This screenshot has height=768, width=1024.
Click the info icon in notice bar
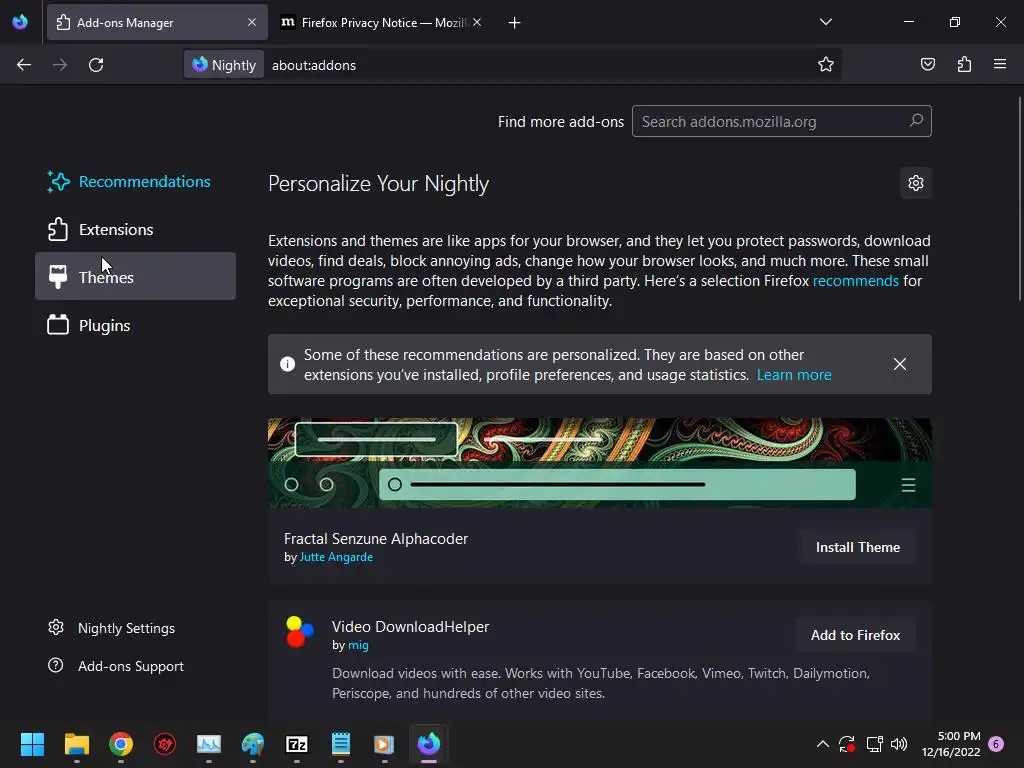click(x=287, y=364)
